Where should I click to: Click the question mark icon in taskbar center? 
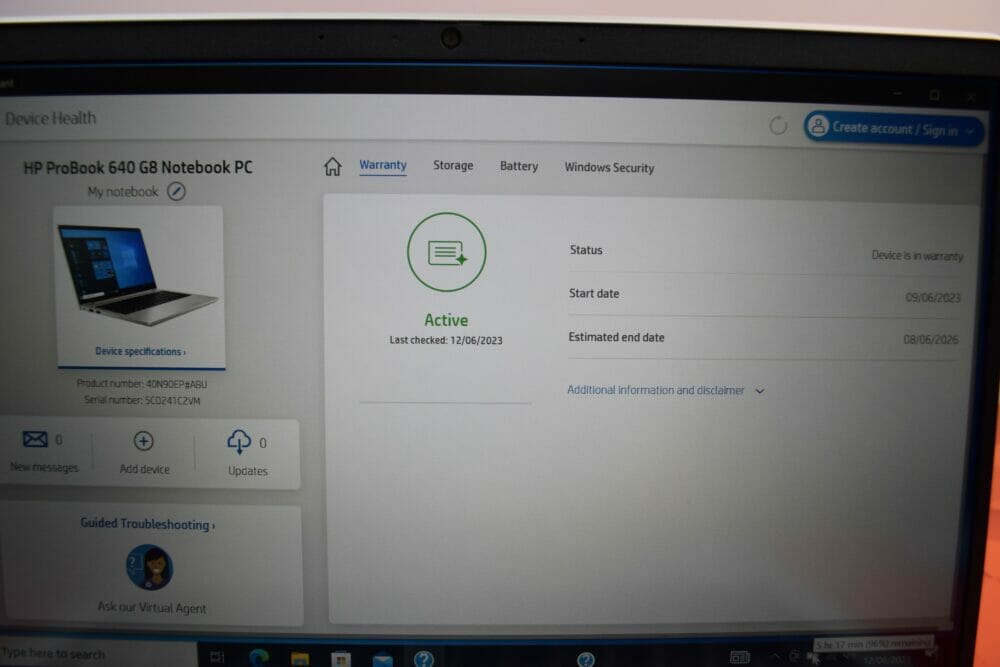pyautogui.click(x=585, y=659)
